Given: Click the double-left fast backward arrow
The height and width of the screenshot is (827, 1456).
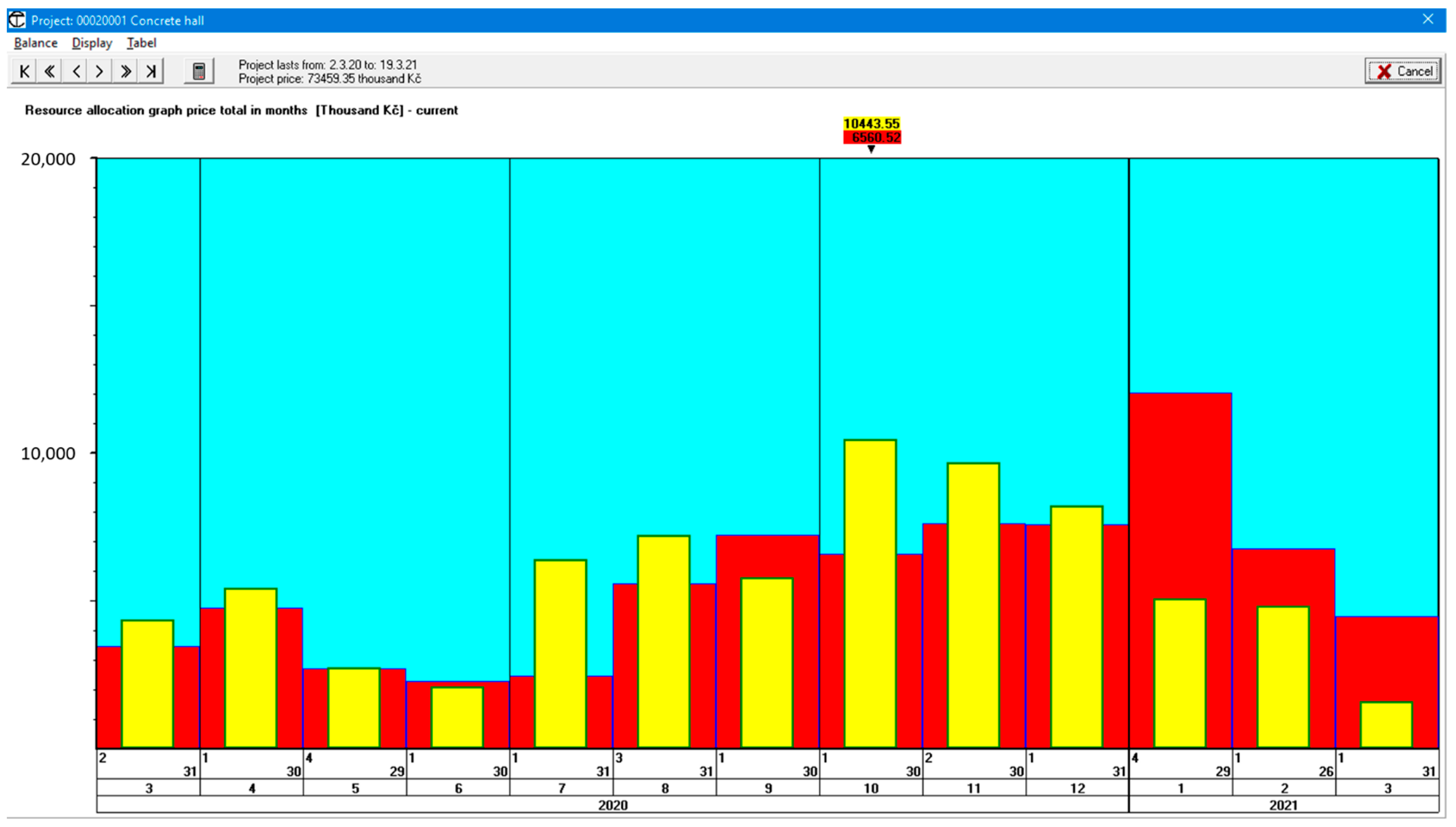Looking at the screenshot, I should coord(50,71).
